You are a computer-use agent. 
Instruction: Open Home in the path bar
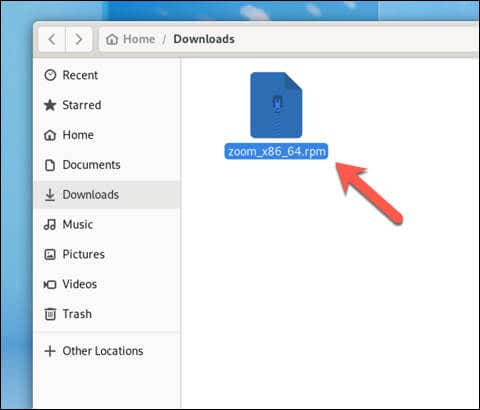click(139, 39)
